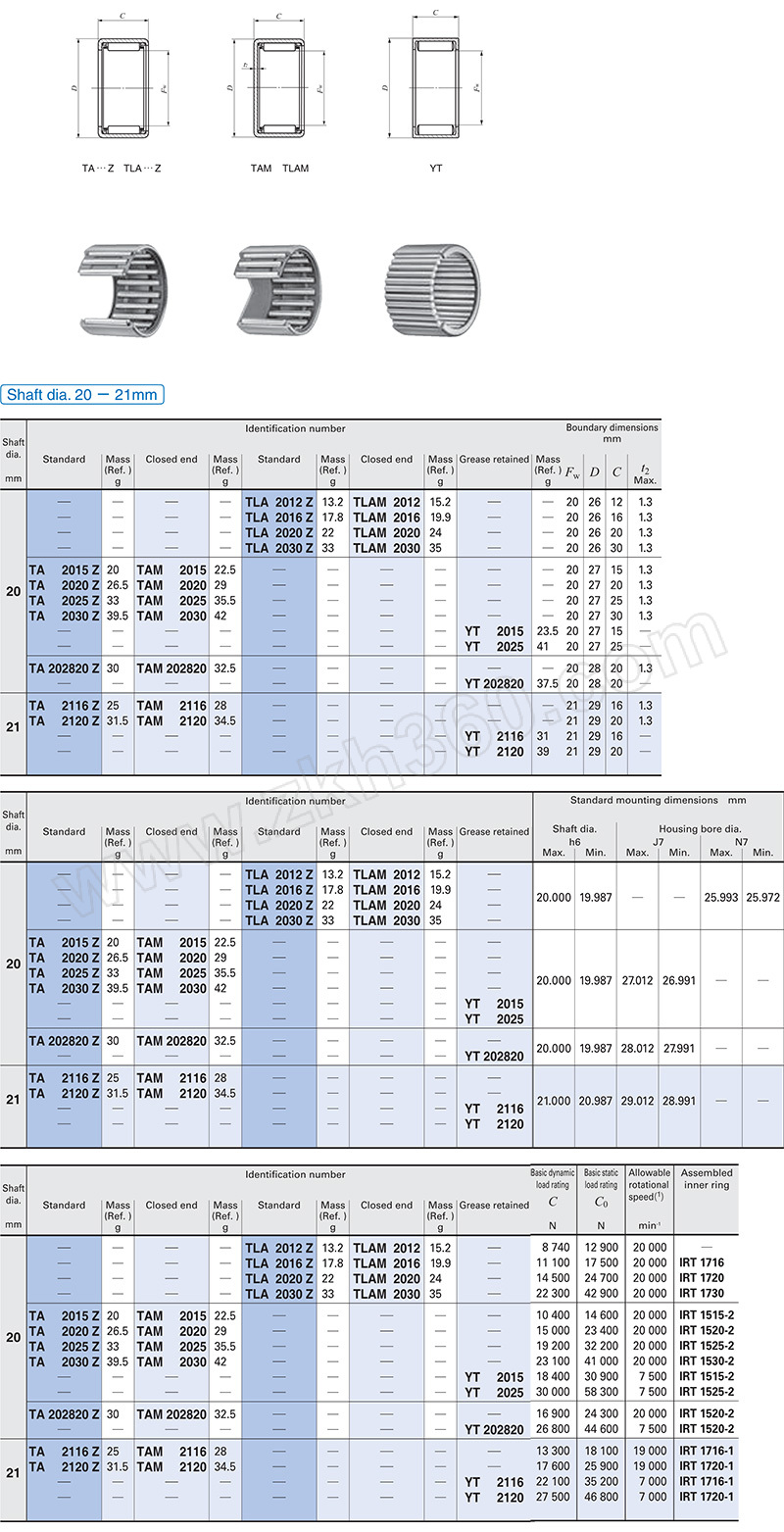Select the 'Basic static load rating' header
This screenshot has height=1532, width=784.
click(601, 1179)
